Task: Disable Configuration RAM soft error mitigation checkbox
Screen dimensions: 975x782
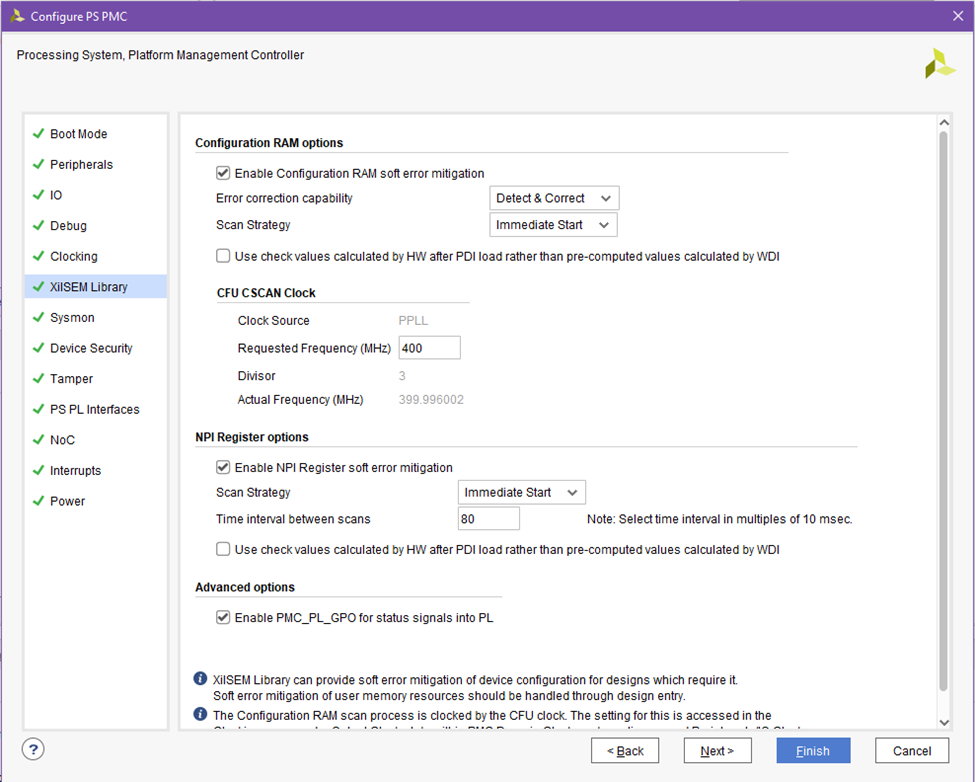Action: (x=223, y=173)
